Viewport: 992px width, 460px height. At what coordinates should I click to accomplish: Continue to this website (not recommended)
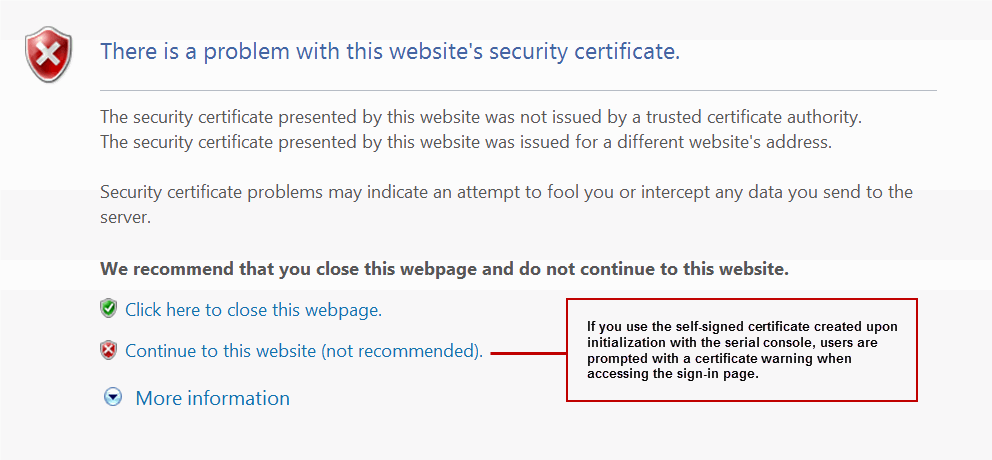click(304, 351)
